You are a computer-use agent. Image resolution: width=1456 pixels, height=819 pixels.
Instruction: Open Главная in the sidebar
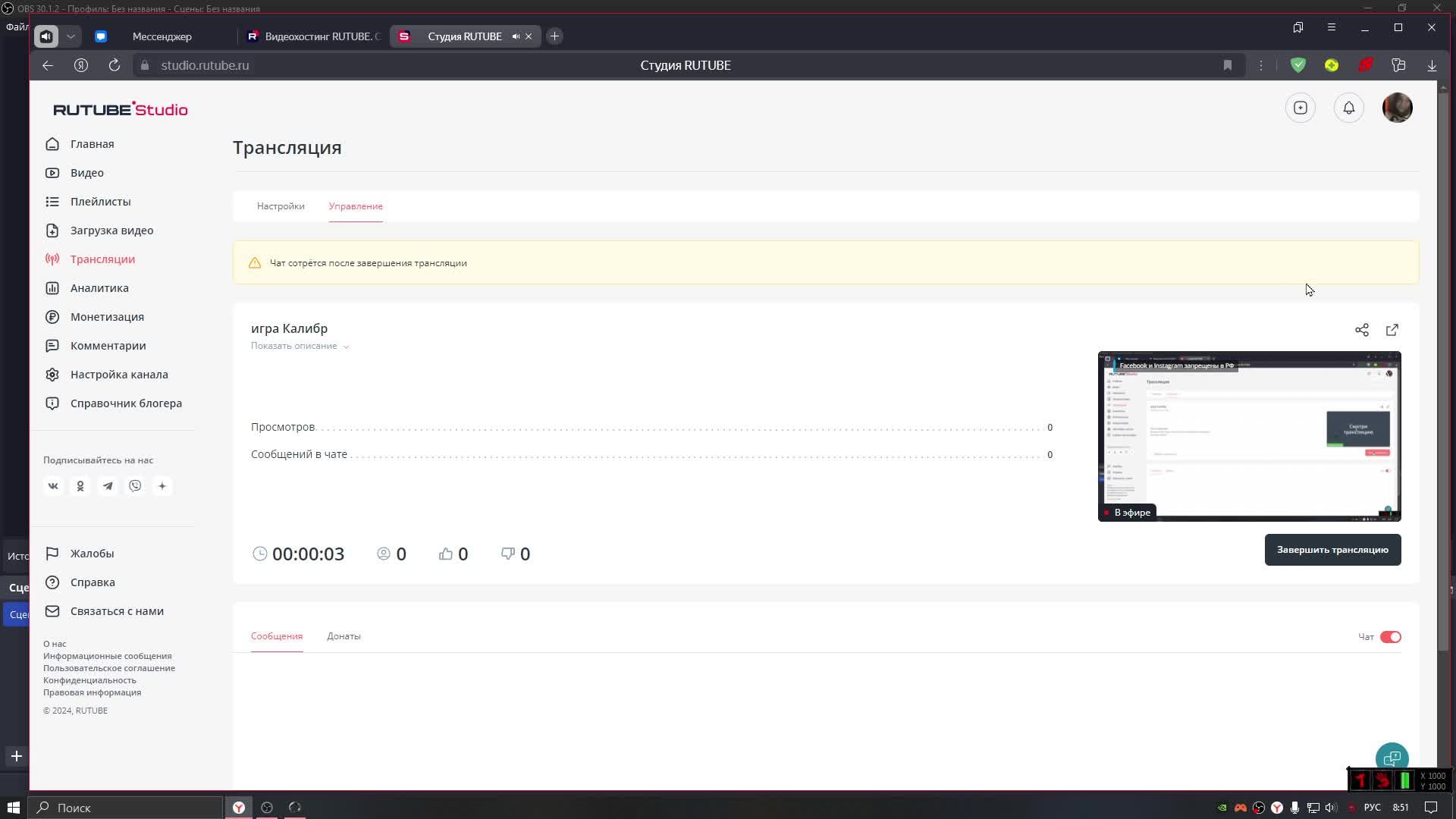(x=80, y=144)
